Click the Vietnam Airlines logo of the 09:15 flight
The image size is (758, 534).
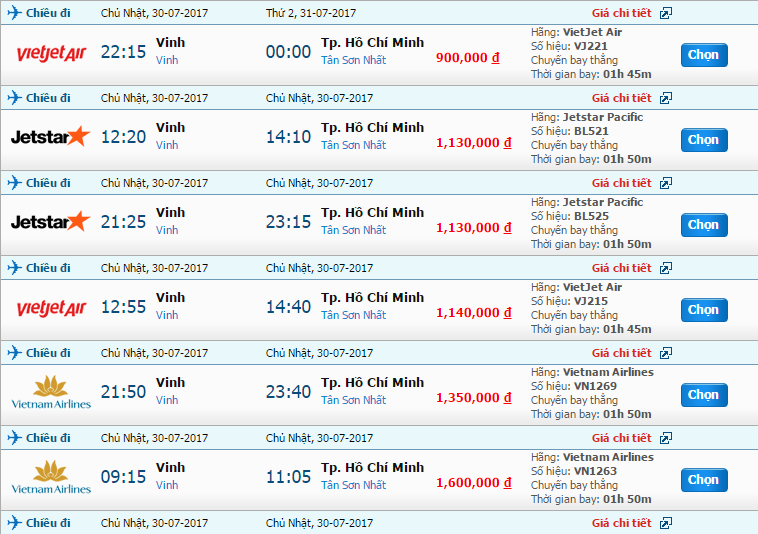click(51, 477)
